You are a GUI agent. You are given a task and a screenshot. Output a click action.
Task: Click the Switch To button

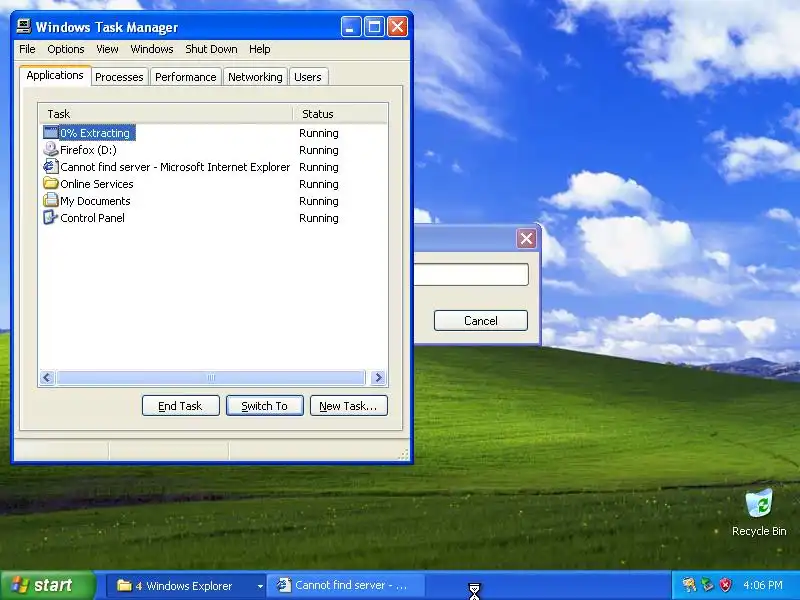click(265, 406)
